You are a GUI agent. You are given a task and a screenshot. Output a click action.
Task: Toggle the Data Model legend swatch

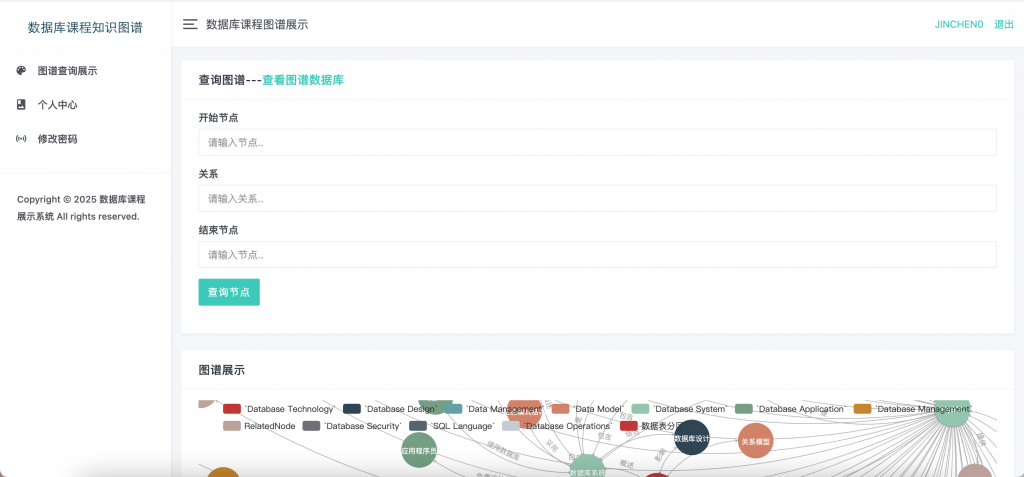[x=561, y=409]
